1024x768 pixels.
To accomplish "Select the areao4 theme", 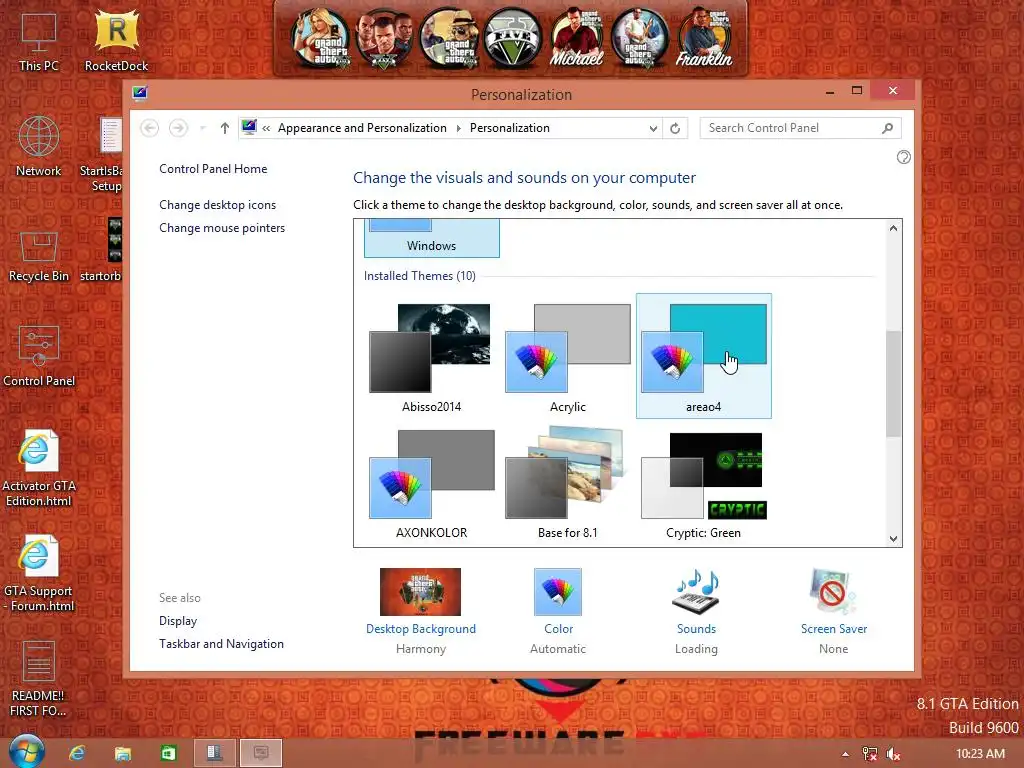I will coord(703,357).
